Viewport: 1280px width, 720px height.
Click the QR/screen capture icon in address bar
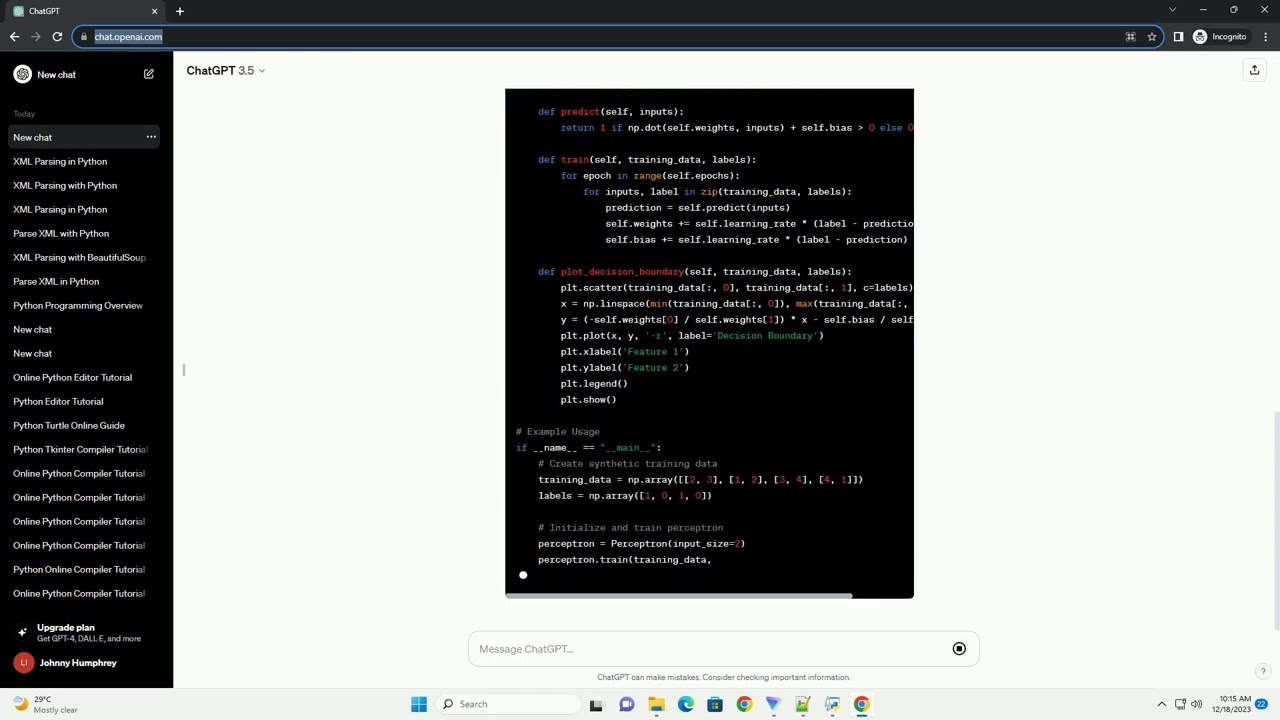point(1130,37)
